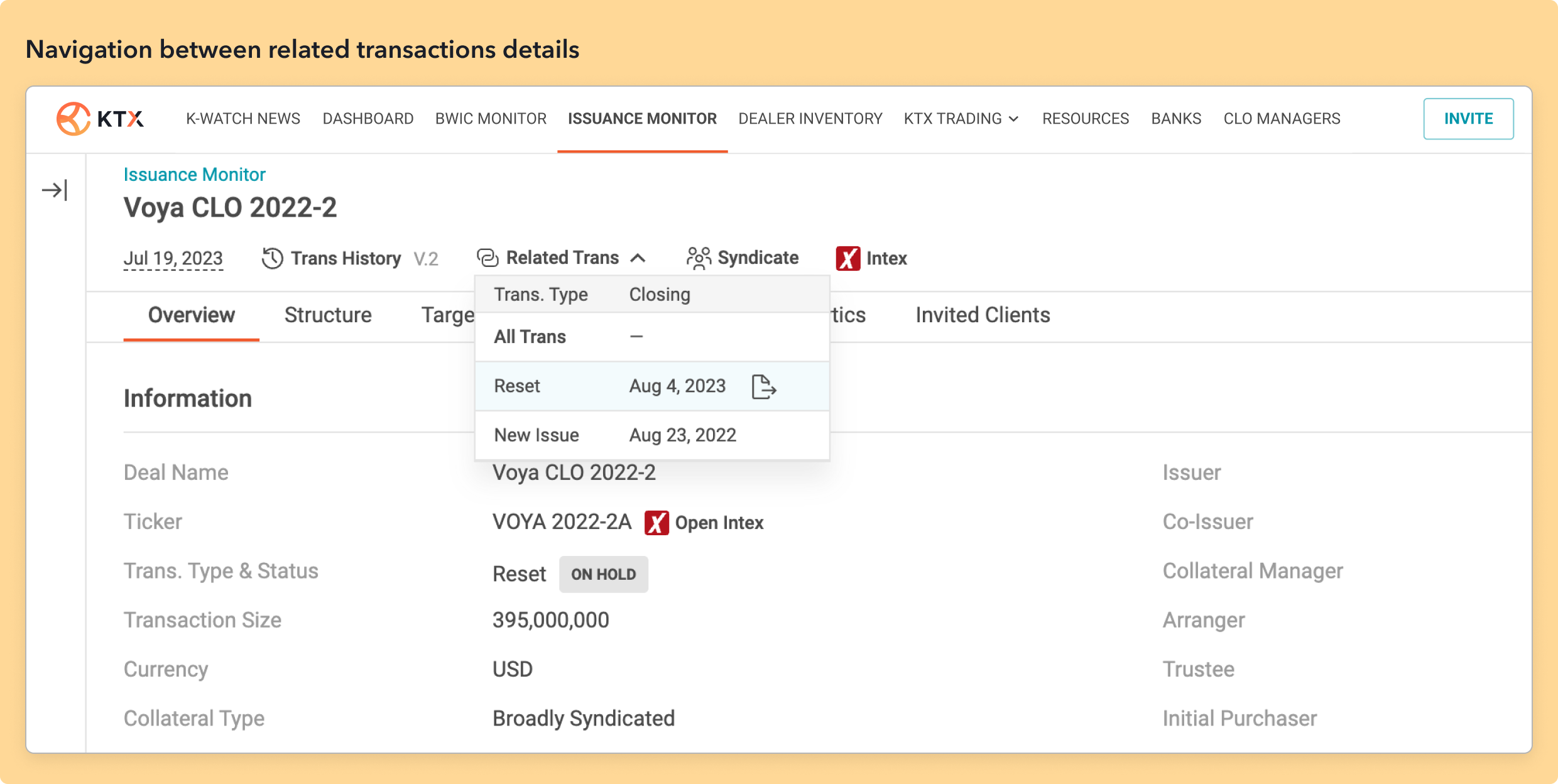This screenshot has width=1558, height=784.
Task: Open the Syndicate view
Action: point(758,258)
